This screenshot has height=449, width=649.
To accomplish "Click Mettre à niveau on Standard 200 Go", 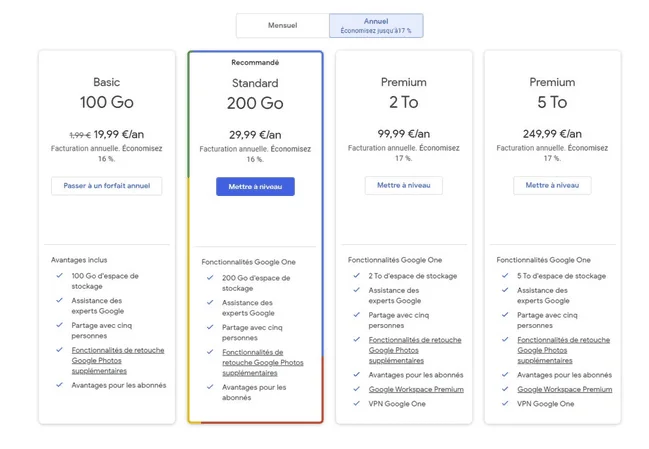I will [x=255, y=187].
